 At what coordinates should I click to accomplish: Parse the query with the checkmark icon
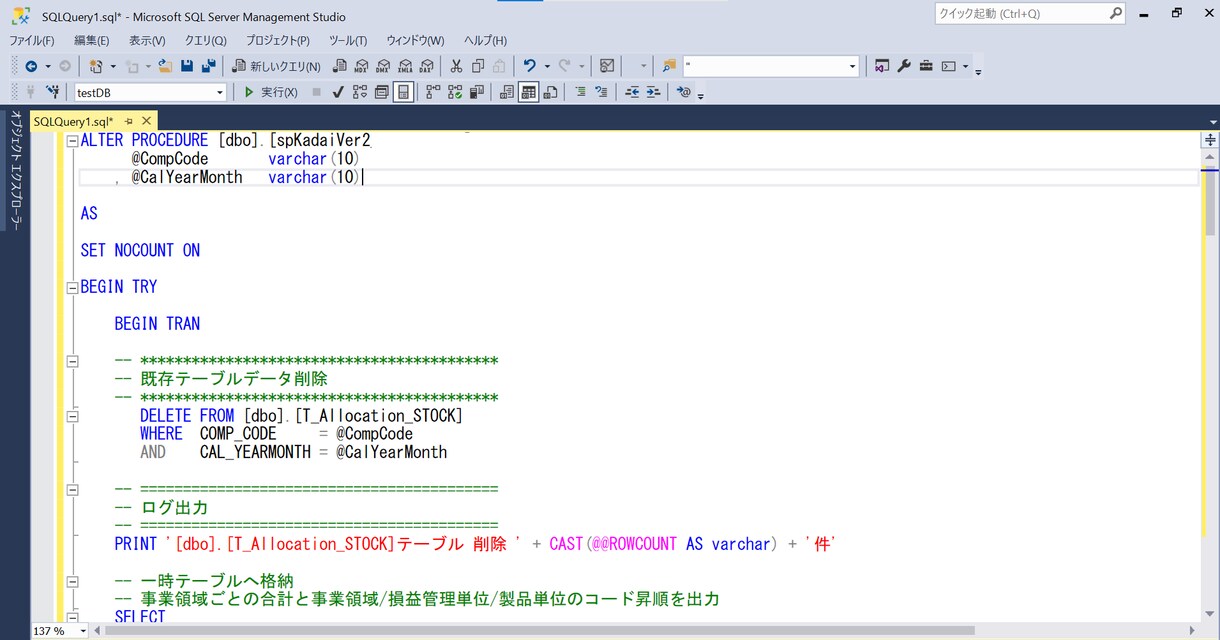(338, 92)
